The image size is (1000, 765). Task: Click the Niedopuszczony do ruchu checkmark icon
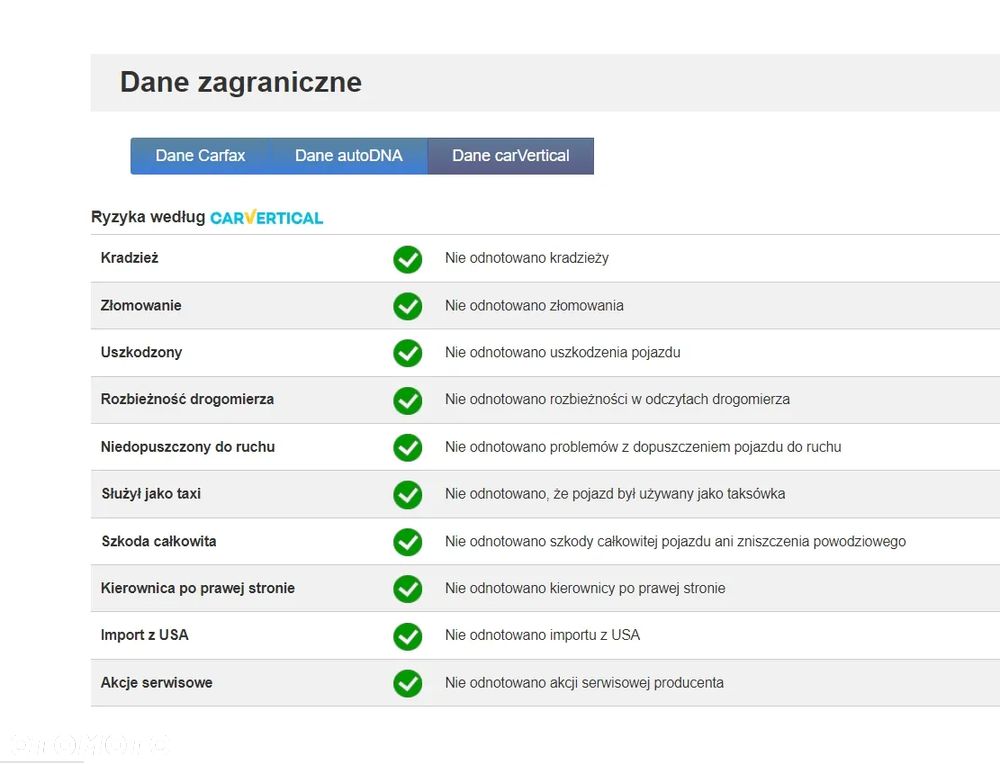407,447
